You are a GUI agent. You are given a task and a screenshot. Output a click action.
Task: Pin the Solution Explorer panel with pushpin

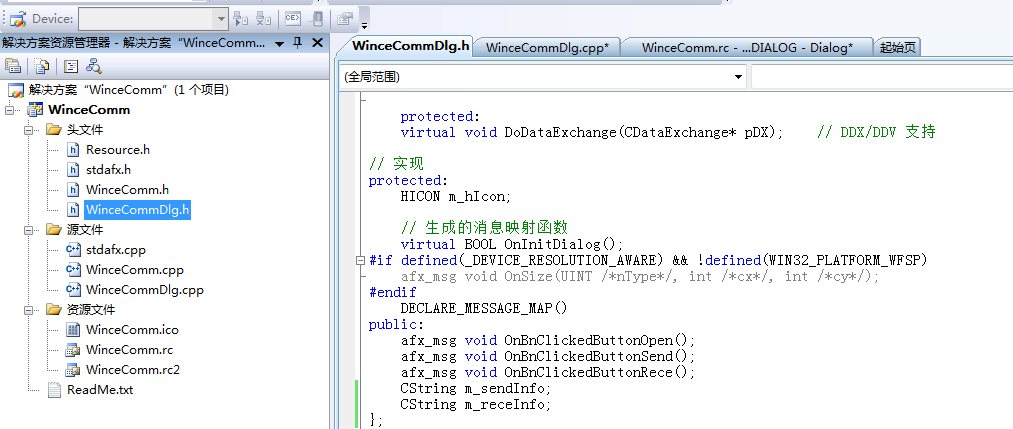(297, 43)
